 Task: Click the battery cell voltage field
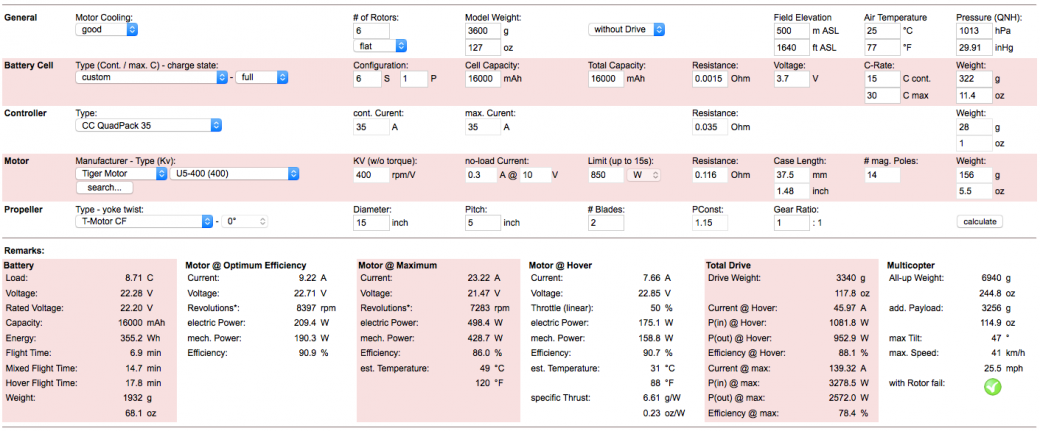pos(791,79)
